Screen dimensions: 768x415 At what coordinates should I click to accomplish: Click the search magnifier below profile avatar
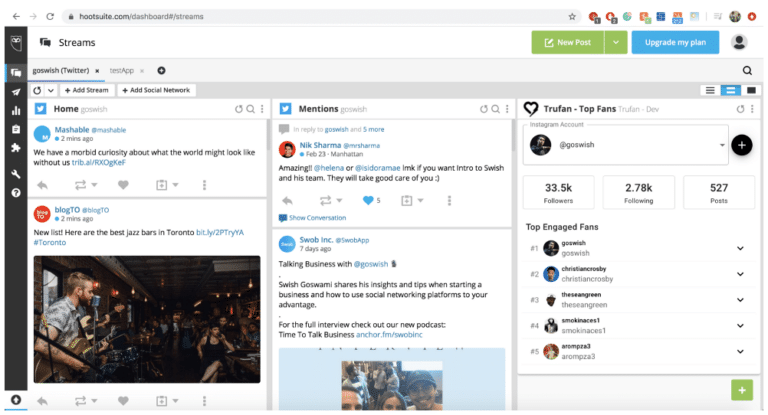pyautogui.click(x=747, y=71)
